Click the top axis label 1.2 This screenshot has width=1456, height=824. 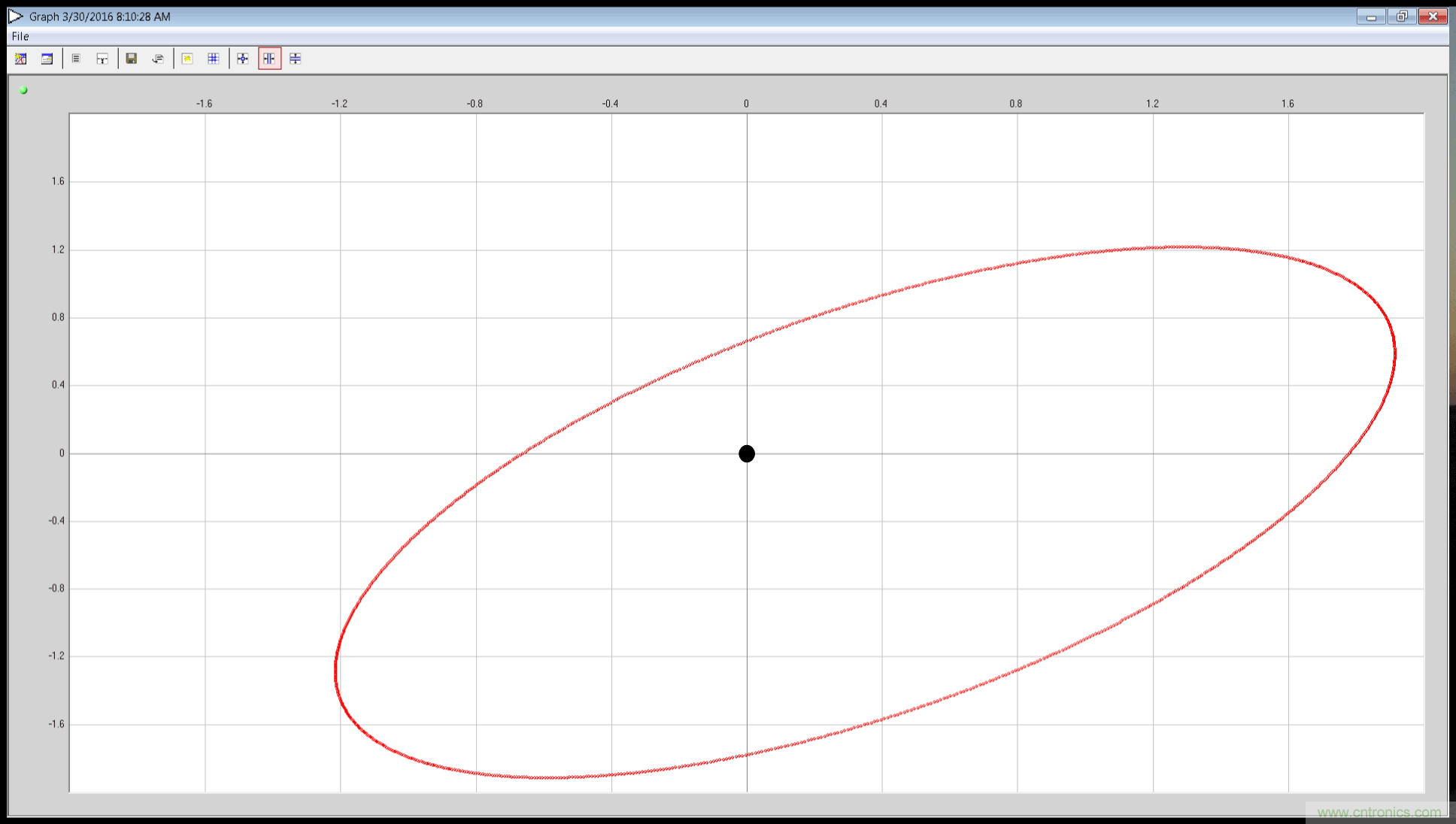click(x=1152, y=104)
